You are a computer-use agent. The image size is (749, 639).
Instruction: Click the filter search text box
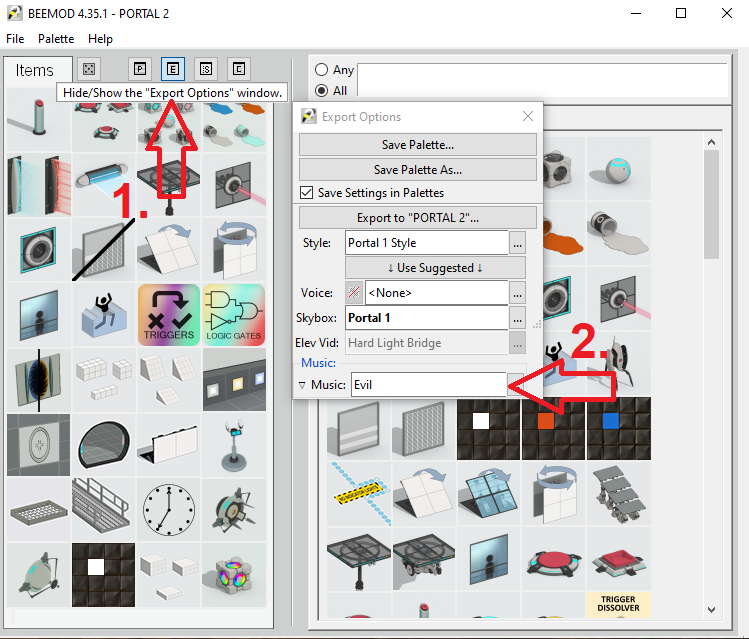pyautogui.click(x=542, y=80)
